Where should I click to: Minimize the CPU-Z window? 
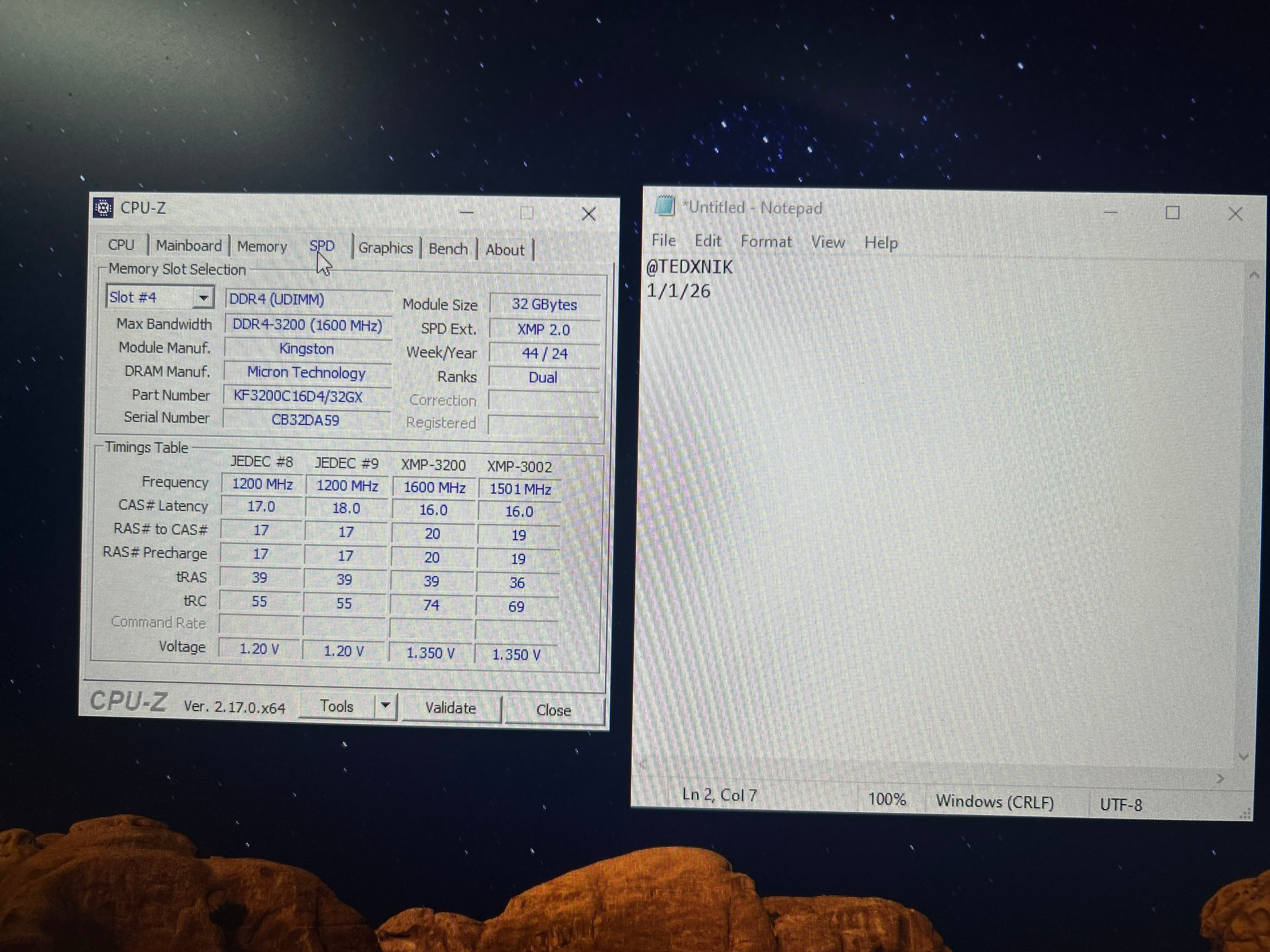[466, 212]
